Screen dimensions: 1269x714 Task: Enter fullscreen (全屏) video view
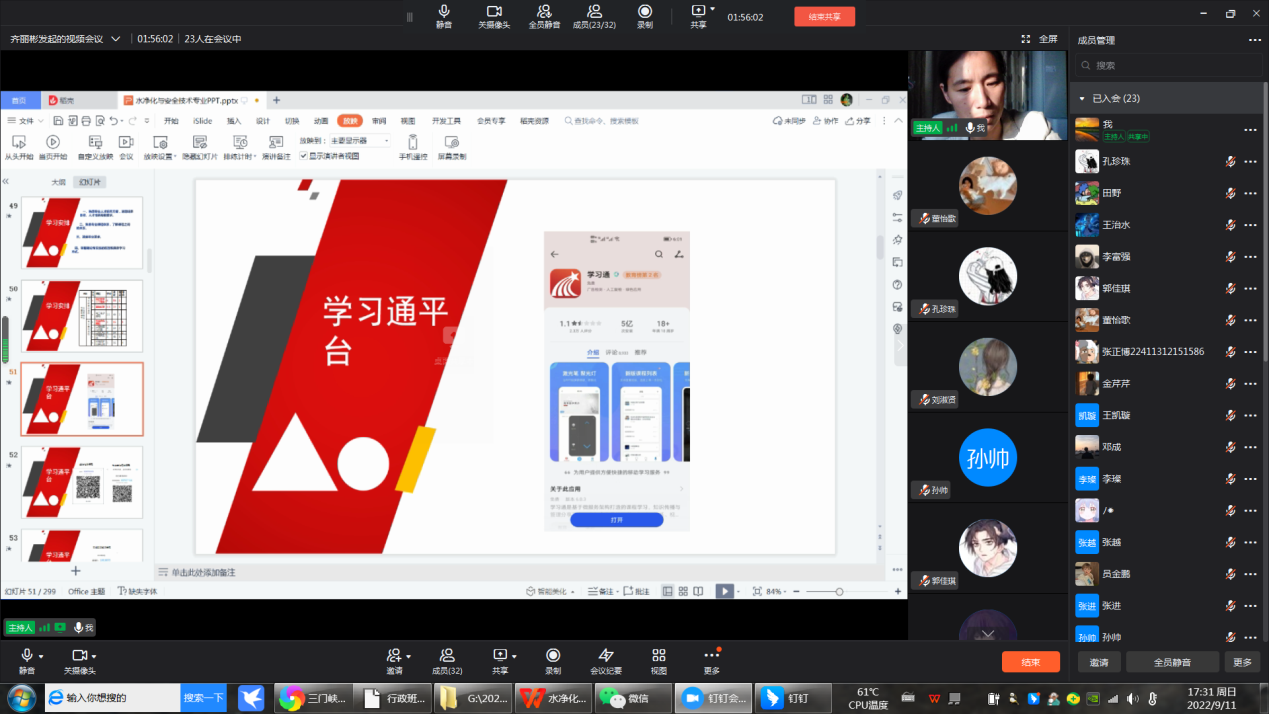(x=1040, y=39)
